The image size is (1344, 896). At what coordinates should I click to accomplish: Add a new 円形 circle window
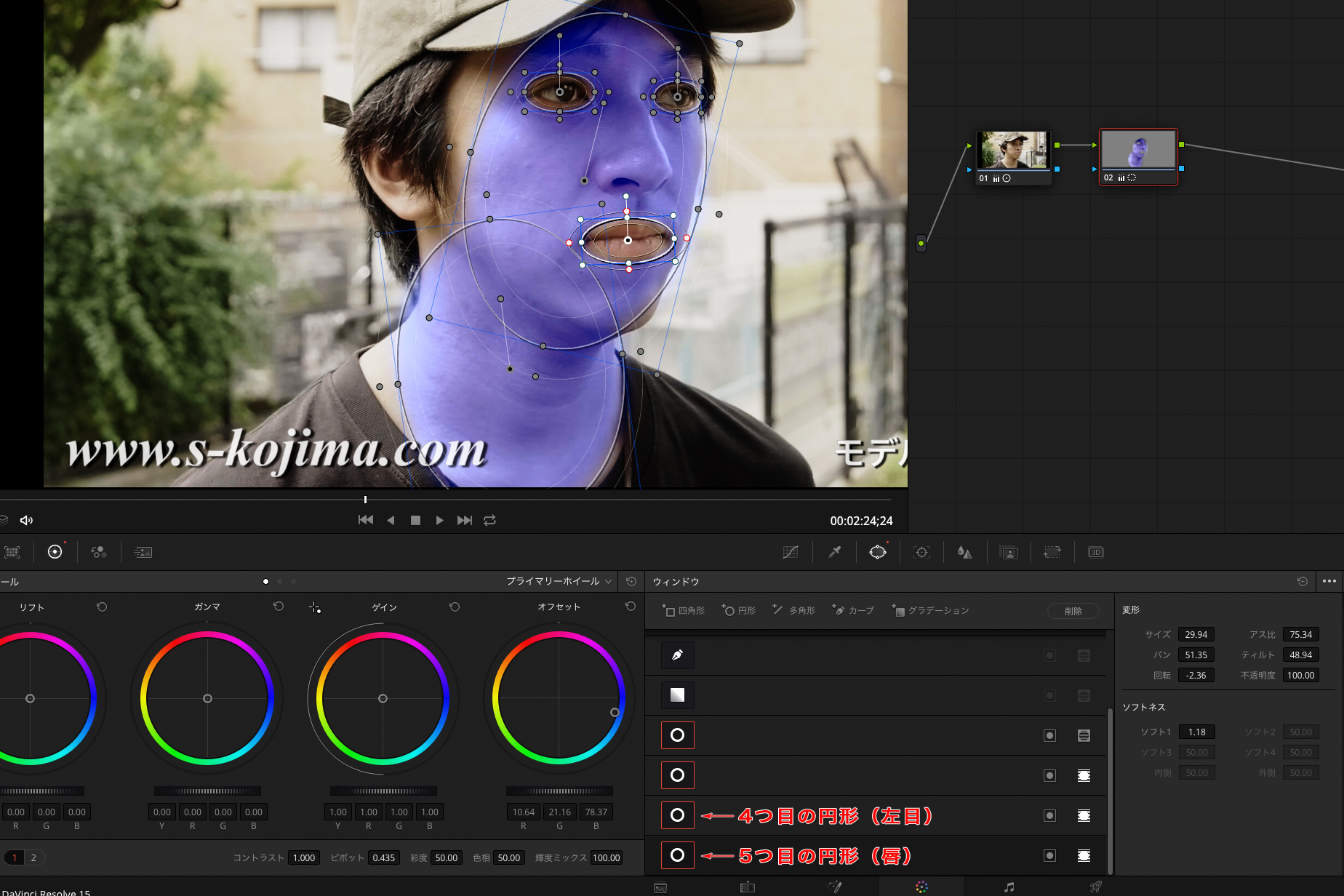click(x=739, y=611)
